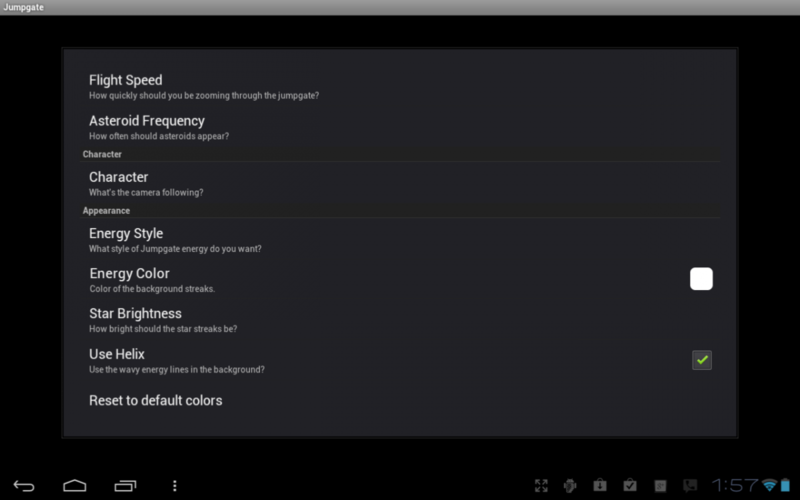The width and height of the screenshot is (800, 500).
Task: Tap 'What style of Jumpgate energy' description
Action: click(175, 249)
